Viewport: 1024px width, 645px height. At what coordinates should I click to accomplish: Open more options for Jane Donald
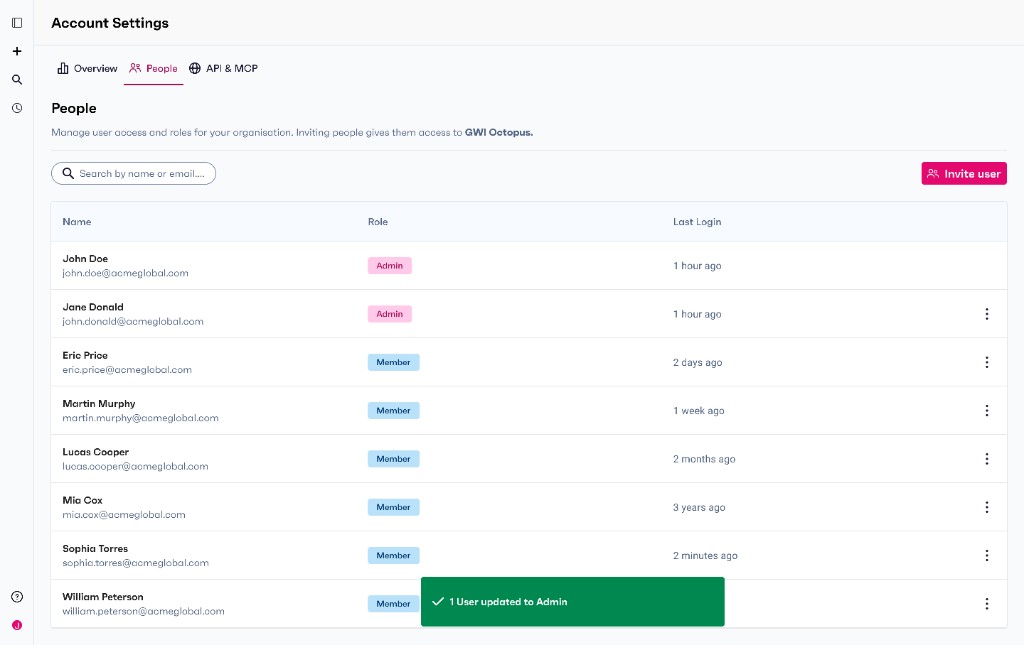[x=987, y=314]
